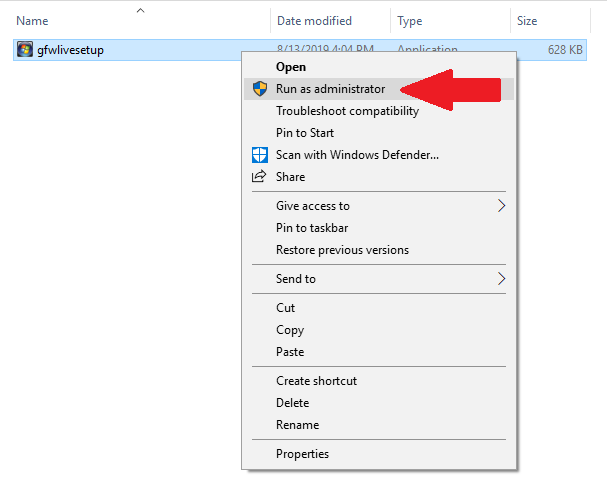This screenshot has height=504, width=607.
Task: Click the sort arrow above Name column
Action: coord(139,11)
